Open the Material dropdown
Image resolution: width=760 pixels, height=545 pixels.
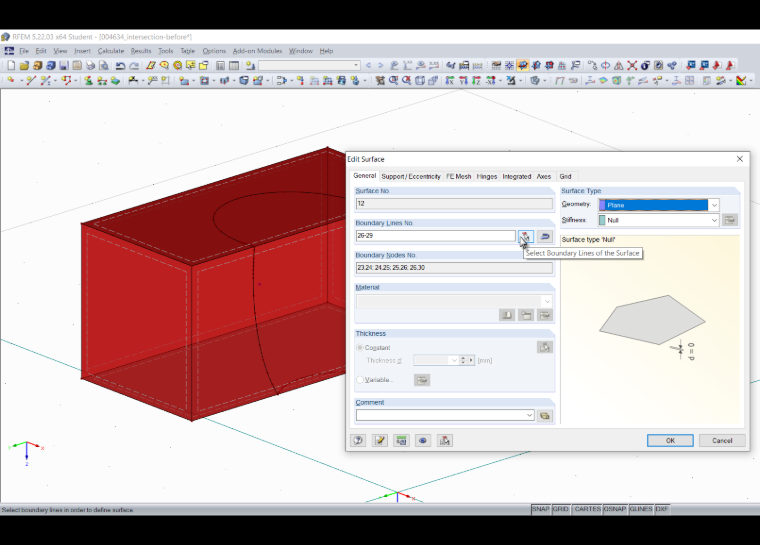(547, 301)
